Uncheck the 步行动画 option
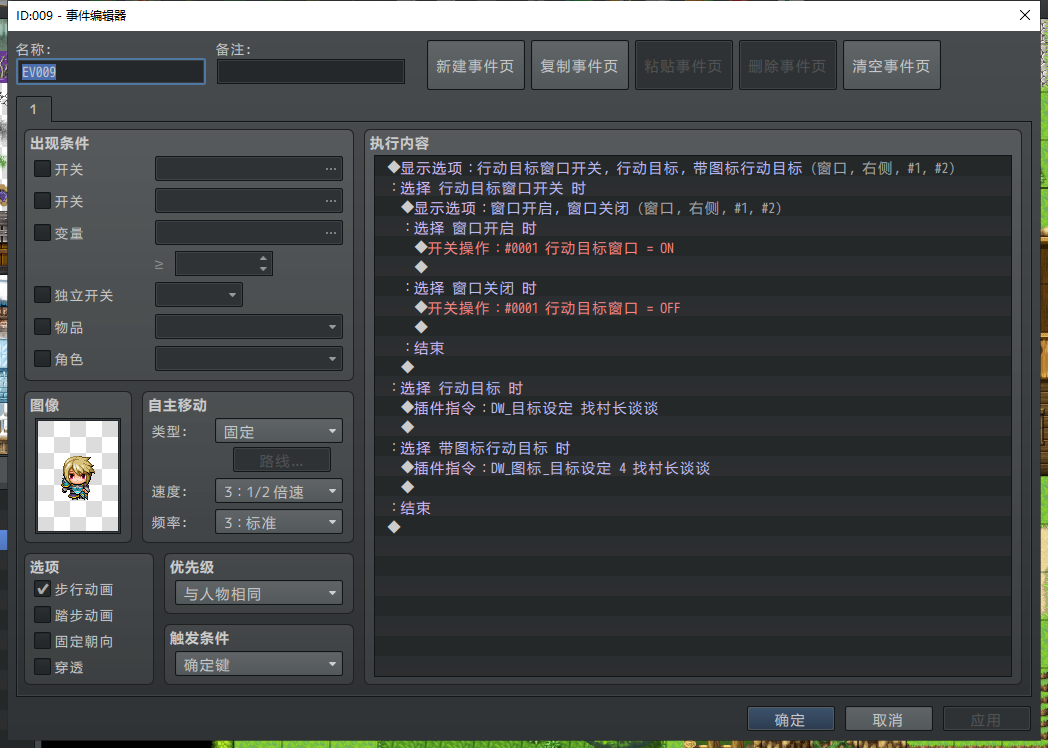The width and height of the screenshot is (1048, 748). [x=42, y=589]
